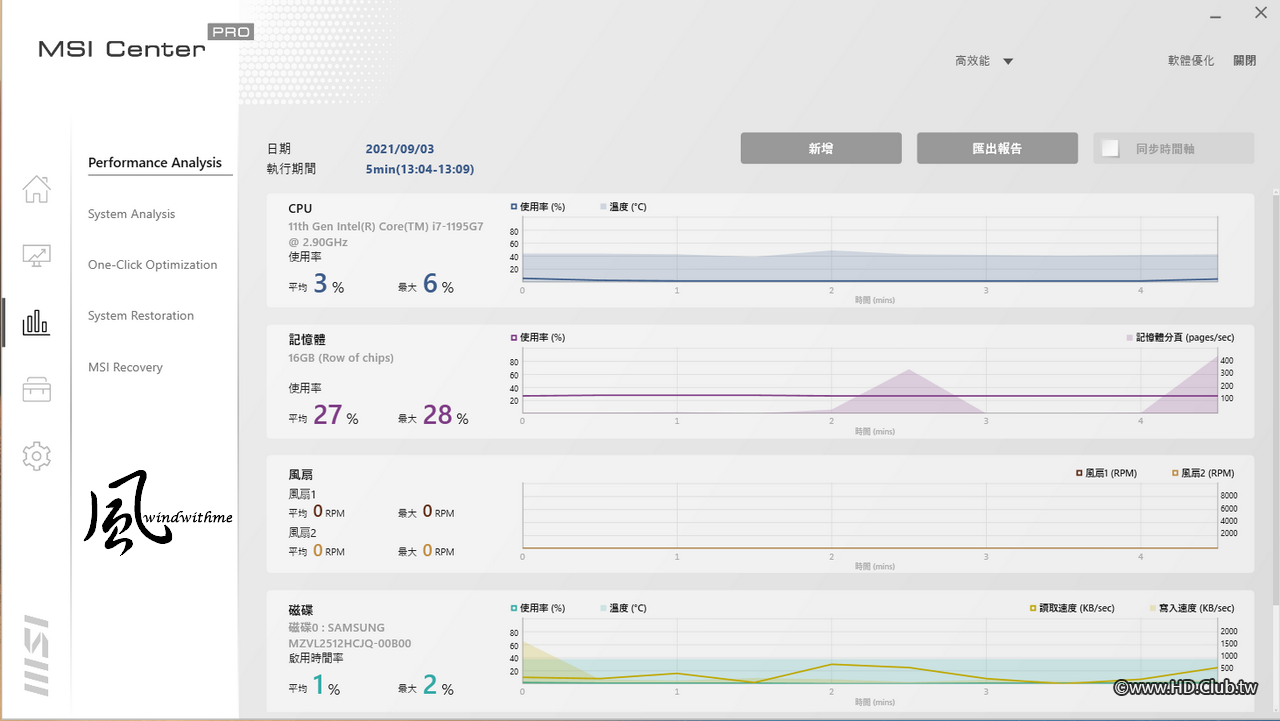Click the vertical scrollbar of the report
Screen dimensions: 1280x721
(1275, 397)
